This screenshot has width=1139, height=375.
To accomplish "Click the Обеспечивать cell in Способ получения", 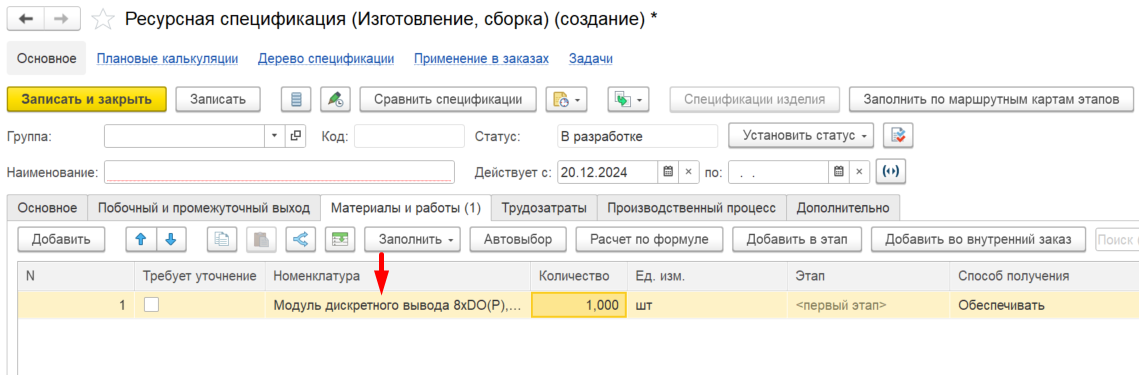I will click(1044, 305).
